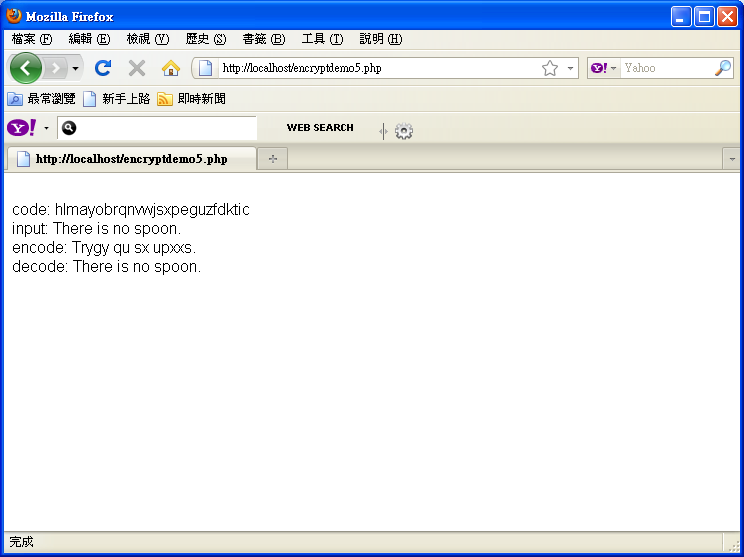Select the localhost/encryptdemo5.php tab
Image resolution: width=744 pixels, height=557 pixels.
[131, 159]
